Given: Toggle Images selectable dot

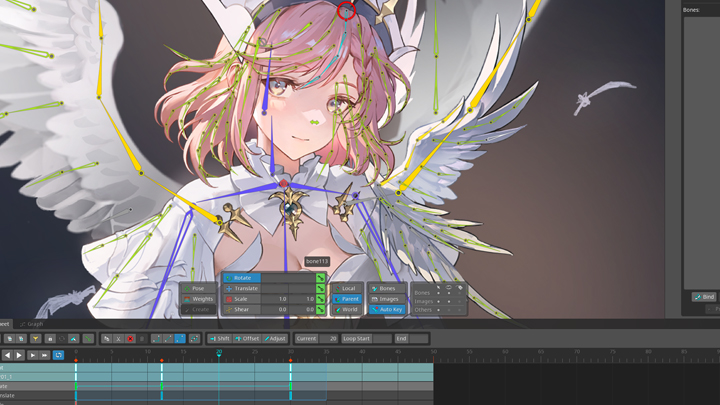Looking at the screenshot, I should [x=438, y=302].
